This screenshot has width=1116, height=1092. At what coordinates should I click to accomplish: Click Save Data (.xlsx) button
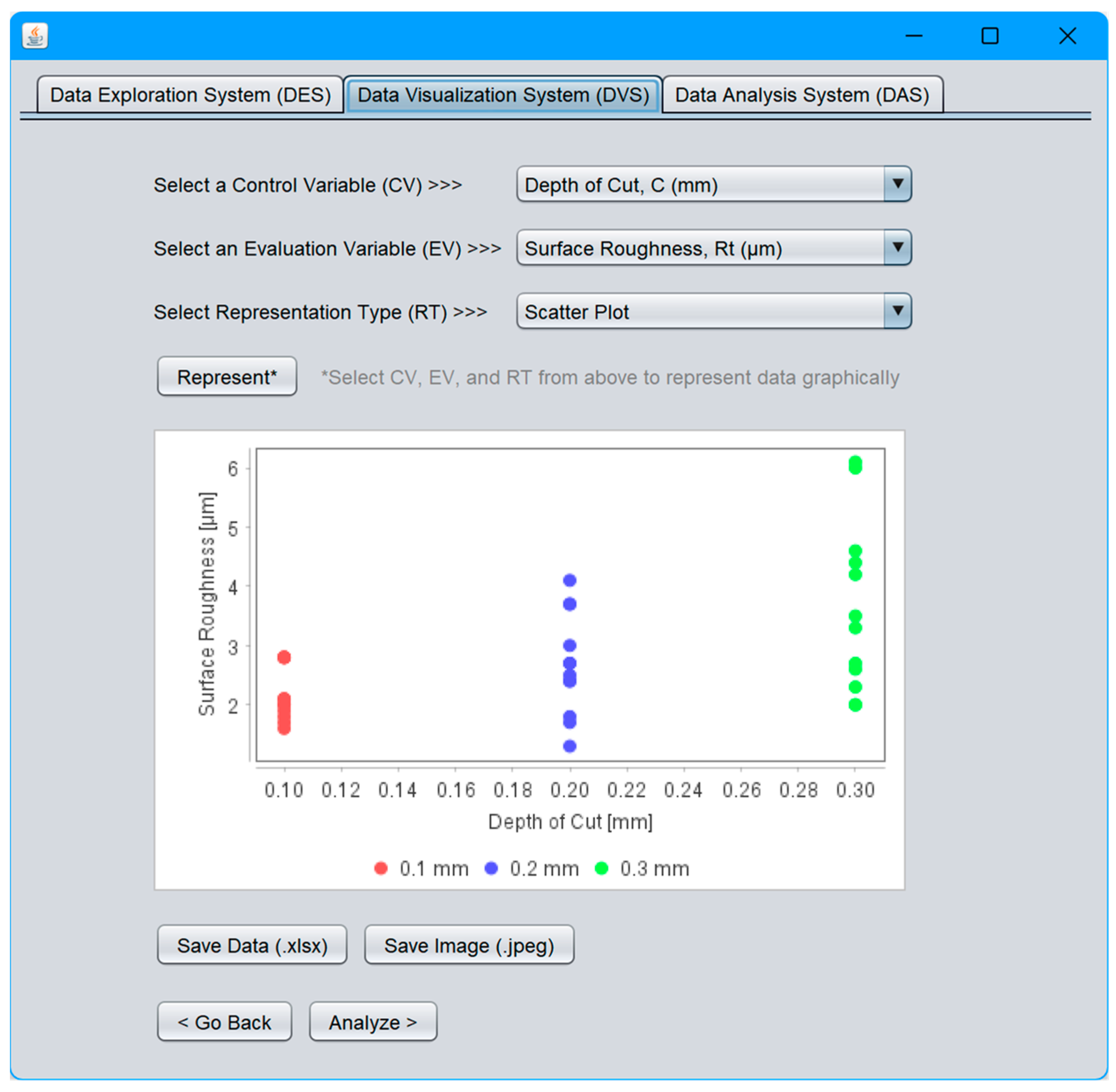click(252, 945)
